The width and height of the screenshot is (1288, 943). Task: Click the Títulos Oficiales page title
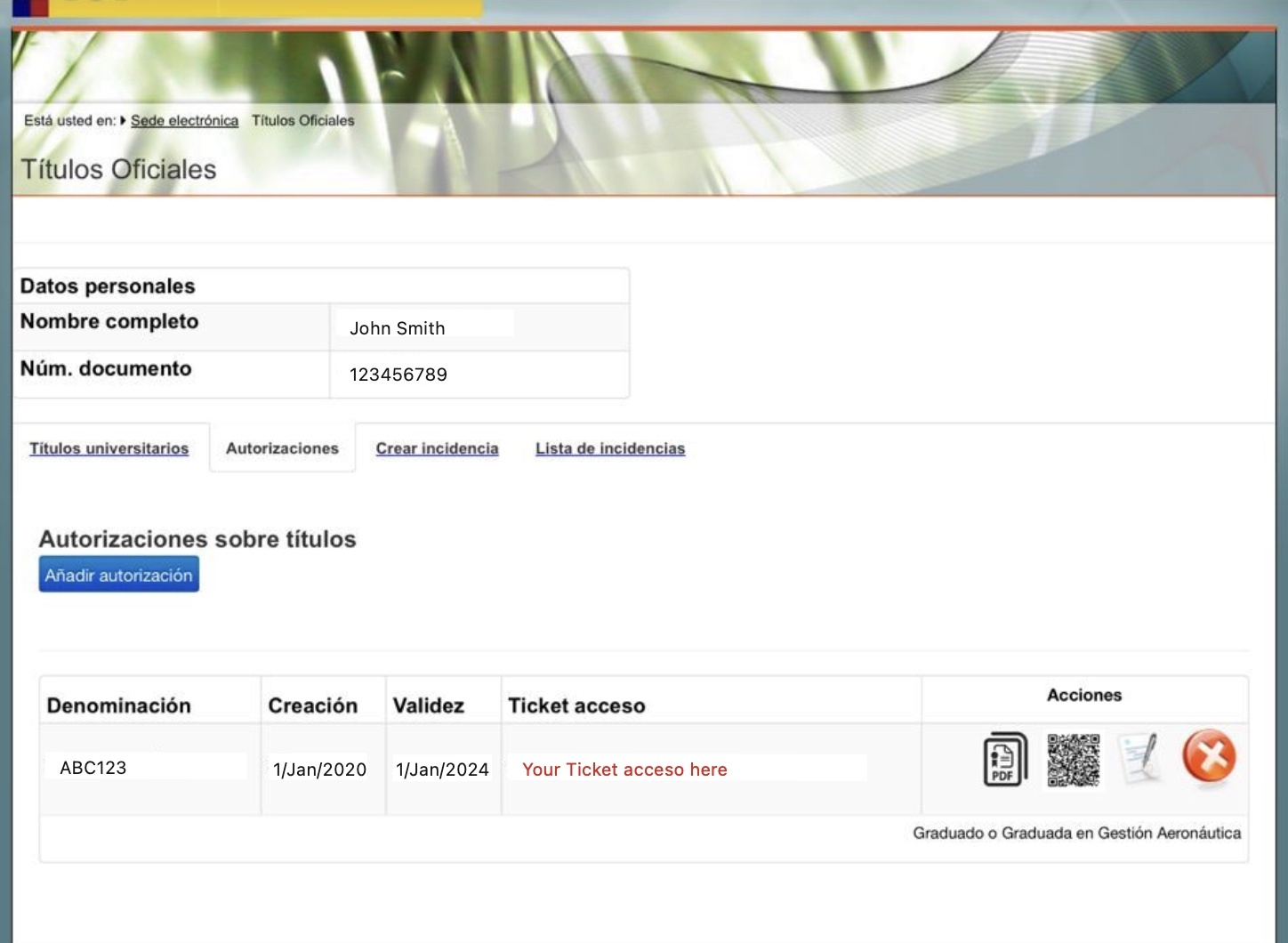coord(118,169)
